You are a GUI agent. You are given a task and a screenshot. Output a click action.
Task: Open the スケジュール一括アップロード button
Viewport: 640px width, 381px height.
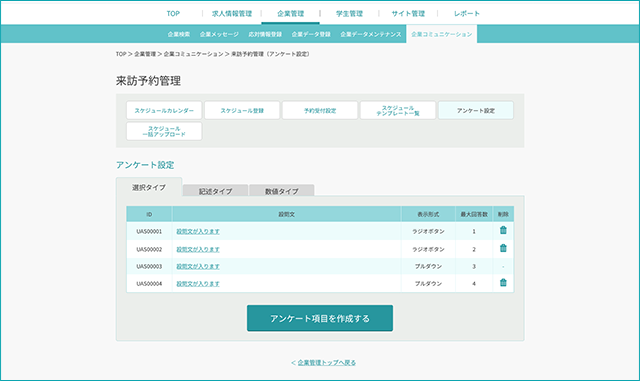164,131
